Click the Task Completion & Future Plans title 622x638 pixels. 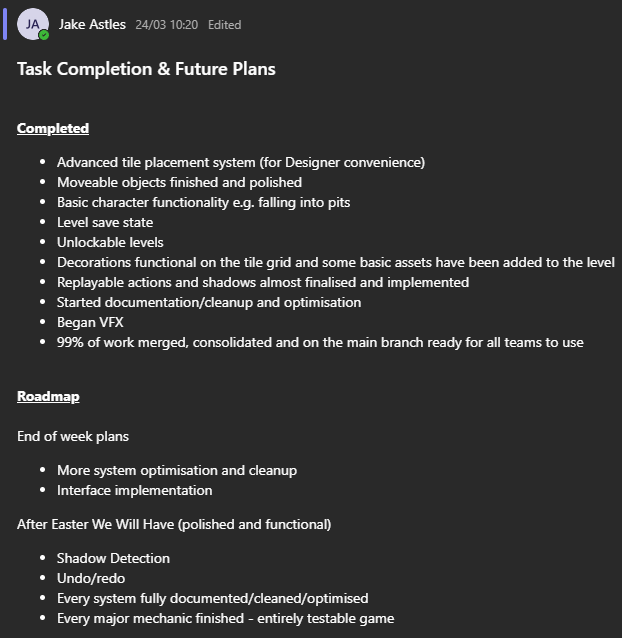point(146,69)
